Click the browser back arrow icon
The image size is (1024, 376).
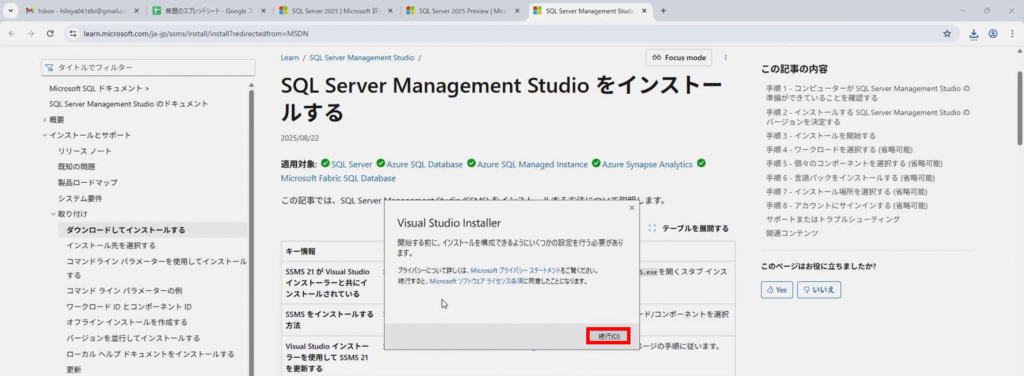pos(12,33)
